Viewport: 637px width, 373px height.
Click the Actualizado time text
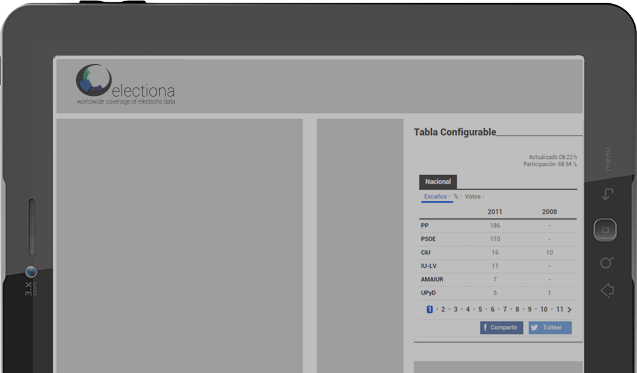point(552,157)
